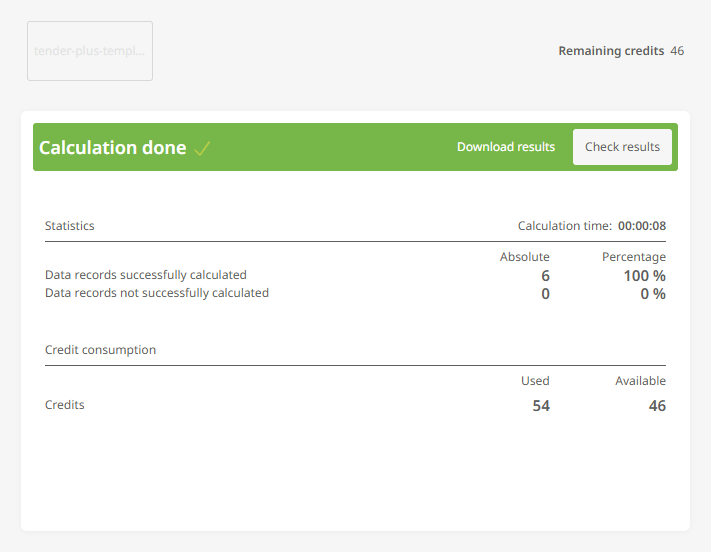The width and height of the screenshot is (711, 552).
Task: Select the tender-plus-templ file thumbnail
Action: click(90, 51)
